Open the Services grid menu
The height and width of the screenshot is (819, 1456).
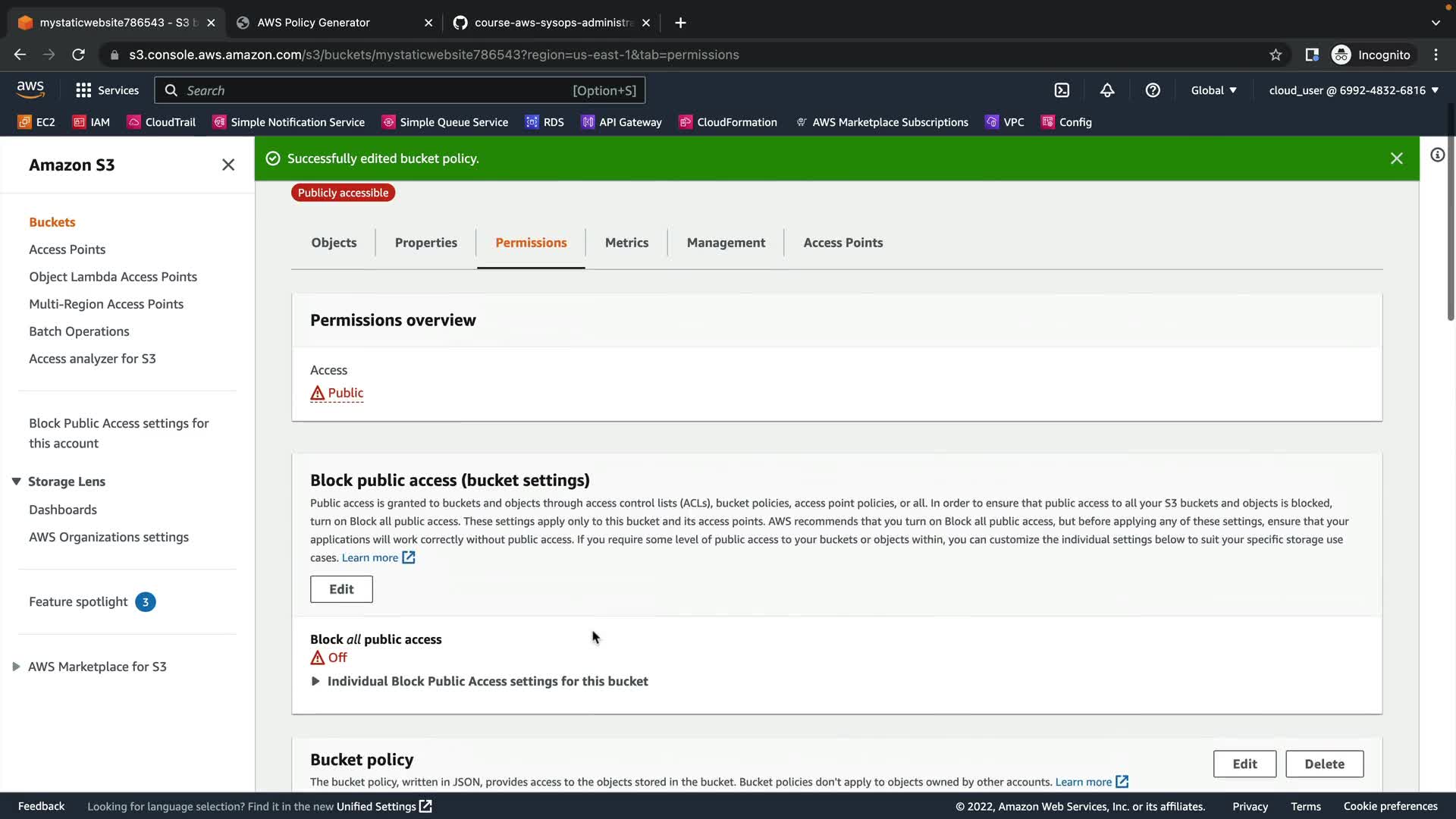[107, 90]
